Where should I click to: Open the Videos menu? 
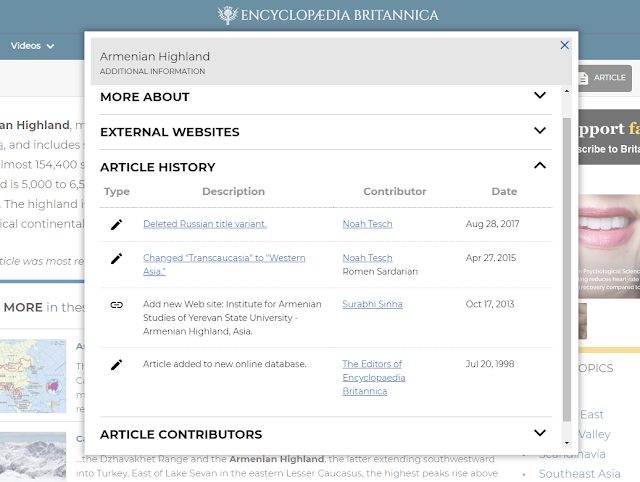click(32, 45)
